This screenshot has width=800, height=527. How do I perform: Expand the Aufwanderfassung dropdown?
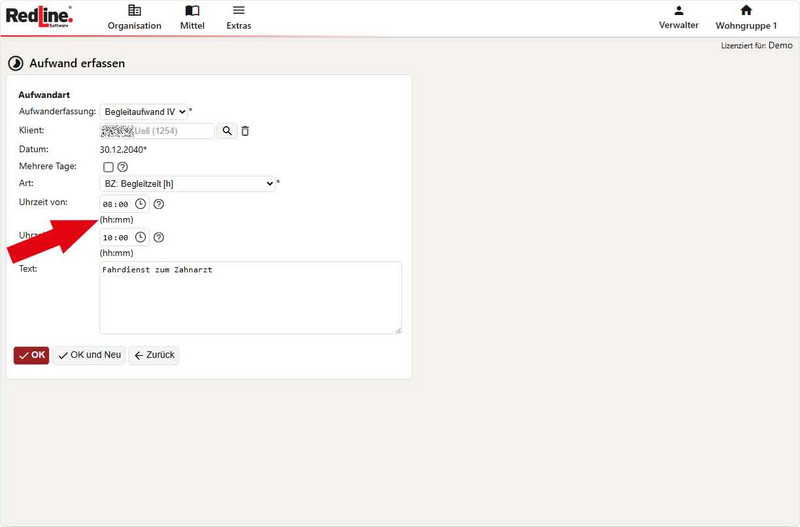[x=145, y=112]
